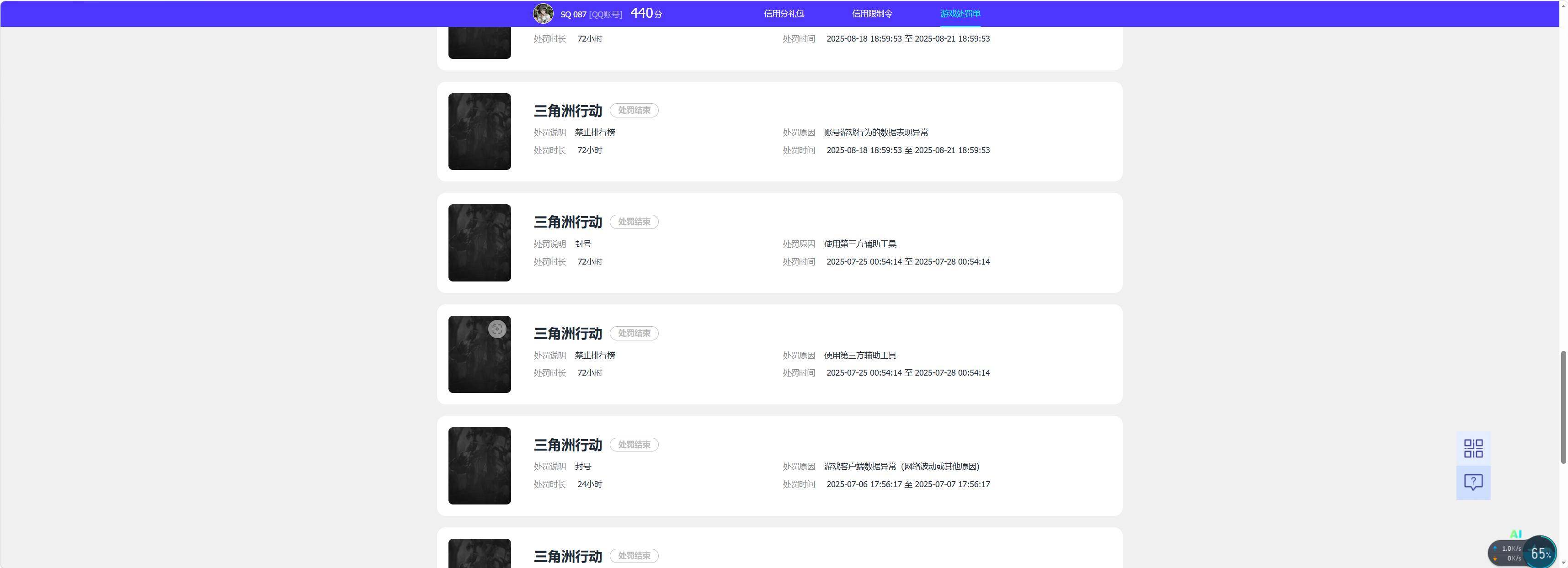Open thumbnail of 数据表现异常 禁止排行榜 record

[480, 131]
